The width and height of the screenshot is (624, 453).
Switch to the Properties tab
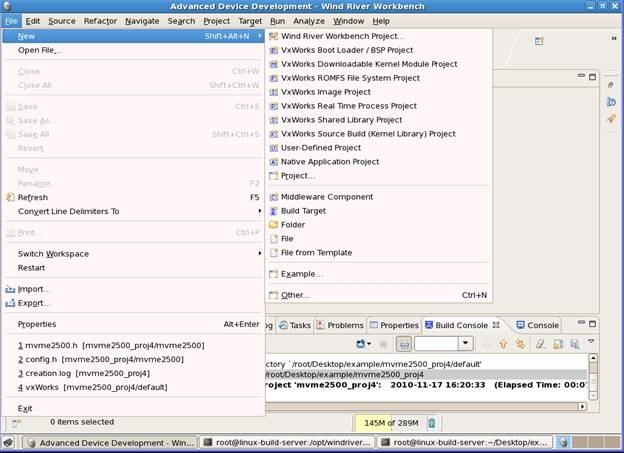394,325
